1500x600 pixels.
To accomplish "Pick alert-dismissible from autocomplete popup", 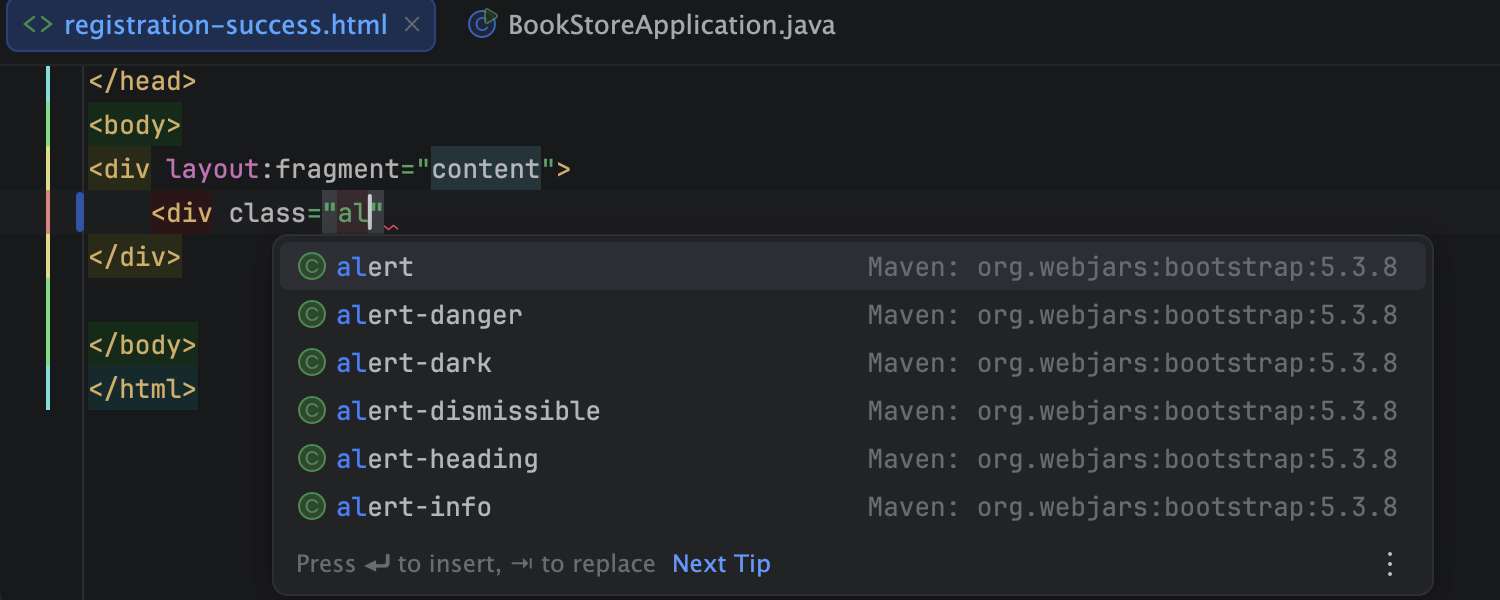I will [467, 410].
